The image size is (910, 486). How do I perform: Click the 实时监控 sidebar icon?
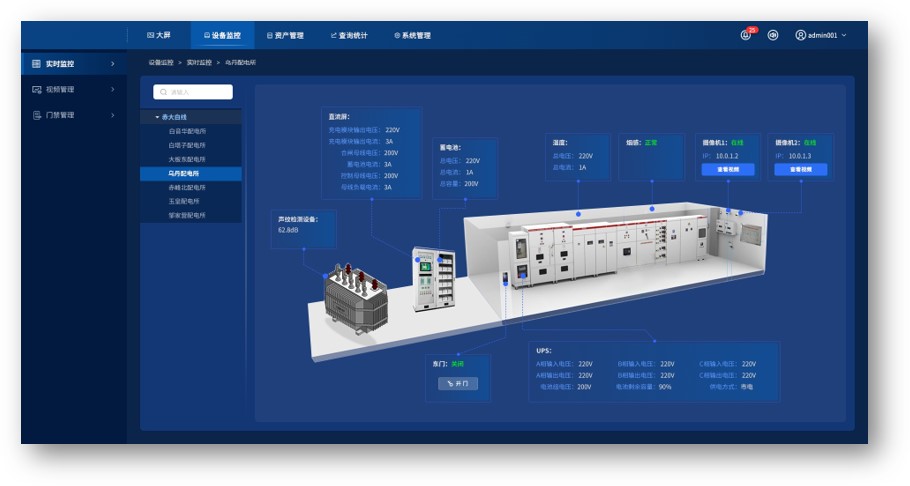point(37,64)
